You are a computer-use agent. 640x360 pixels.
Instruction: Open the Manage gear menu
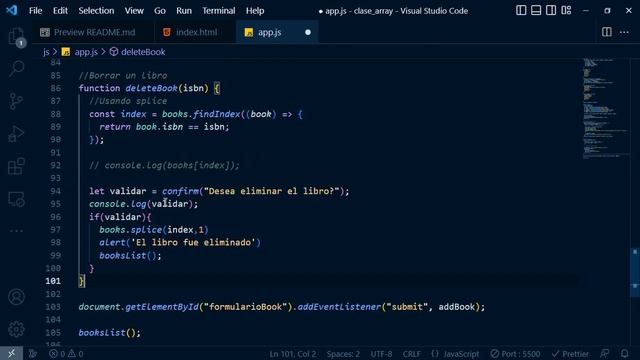pyautogui.click(x=16, y=329)
